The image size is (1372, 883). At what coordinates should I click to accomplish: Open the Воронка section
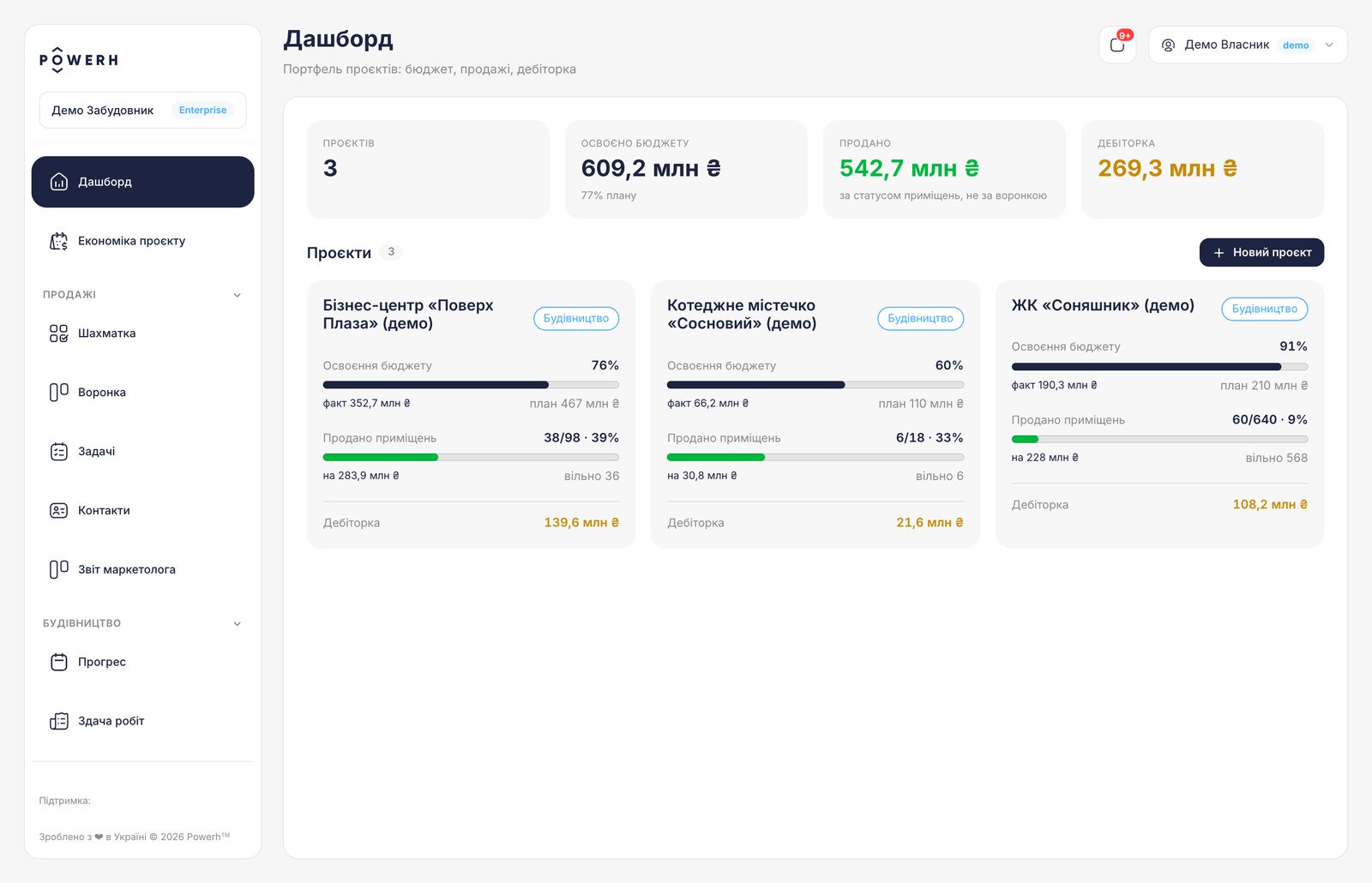[x=142, y=392]
